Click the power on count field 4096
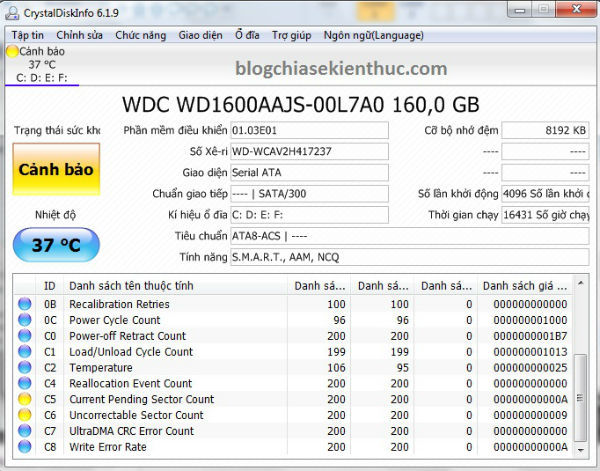This screenshot has width=600, height=471. 545,194
